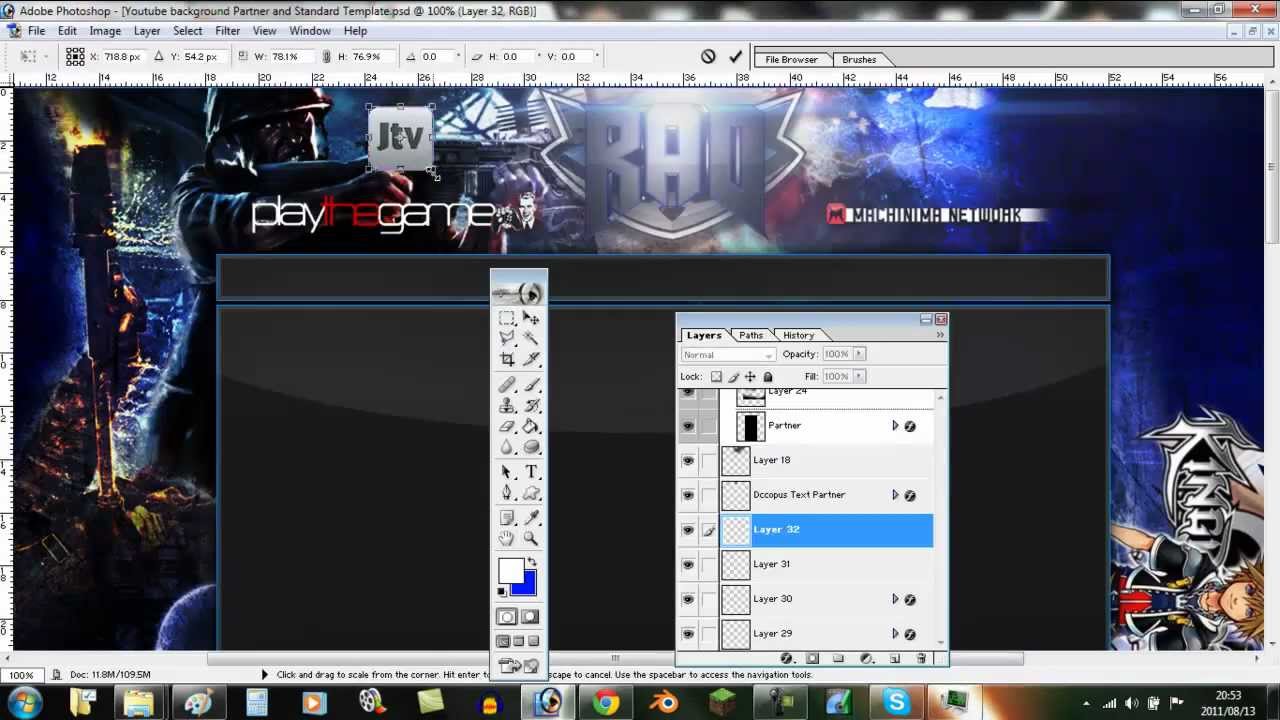This screenshot has height=720, width=1280.
Task: Select the Notes tool
Action: (507, 517)
